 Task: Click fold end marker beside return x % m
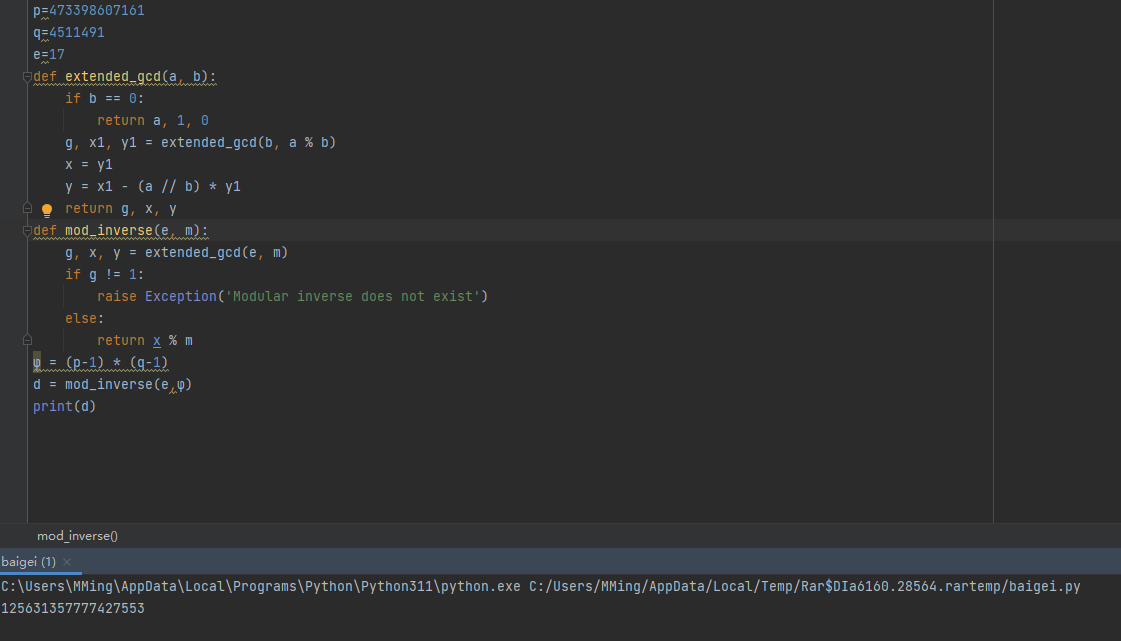pyautogui.click(x=28, y=341)
